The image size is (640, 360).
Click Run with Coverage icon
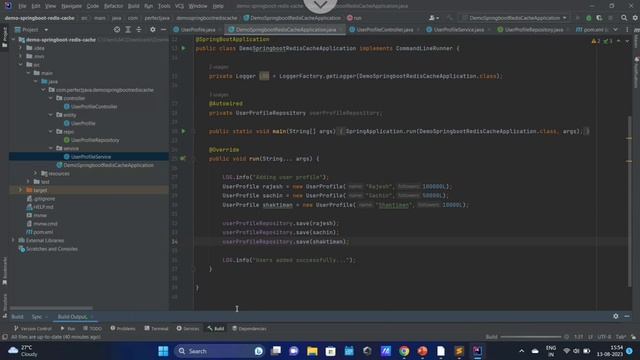pos(599,18)
